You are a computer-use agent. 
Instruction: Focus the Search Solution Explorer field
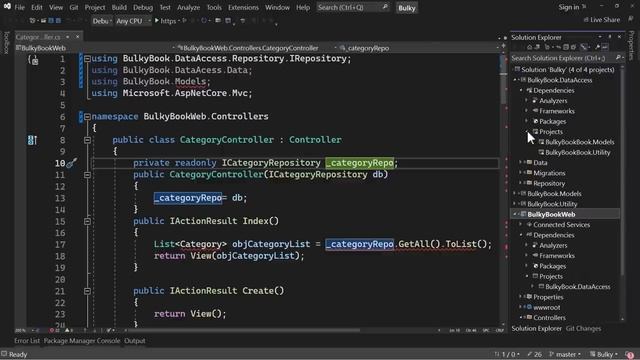562,58
